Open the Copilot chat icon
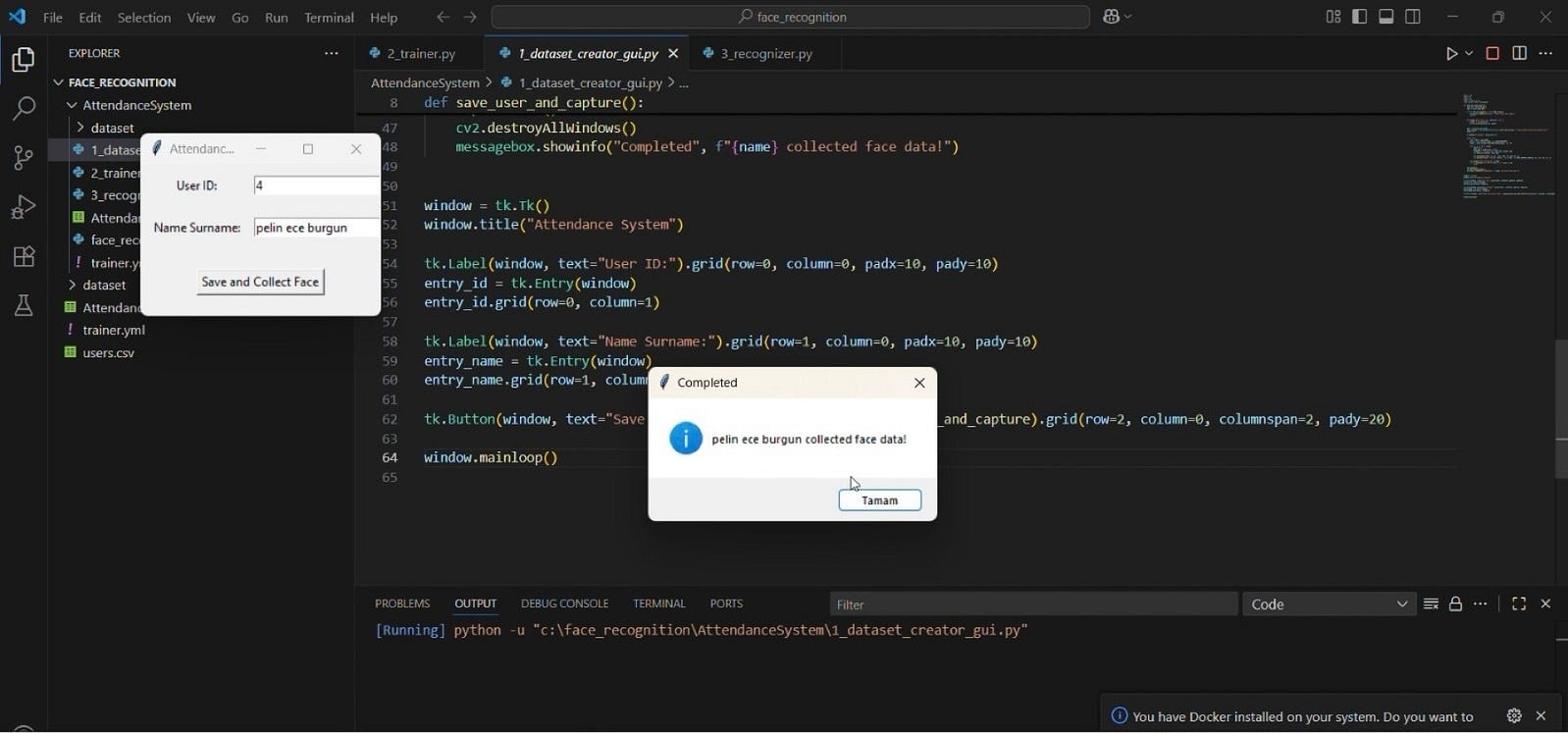Image resolution: width=1568 pixels, height=733 pixels. 1112,17
